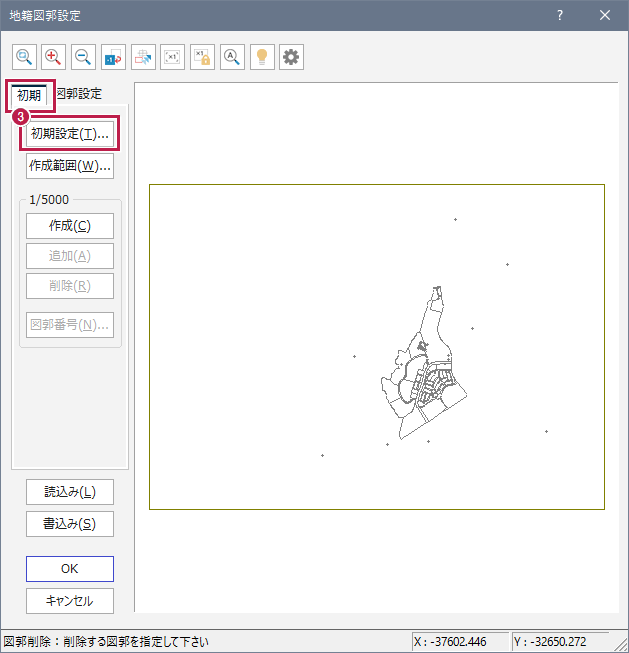This screenshot has width=629, height=653.
Task: Open 初期設定(T)... dialog
Action: click(x=70, y=134)
